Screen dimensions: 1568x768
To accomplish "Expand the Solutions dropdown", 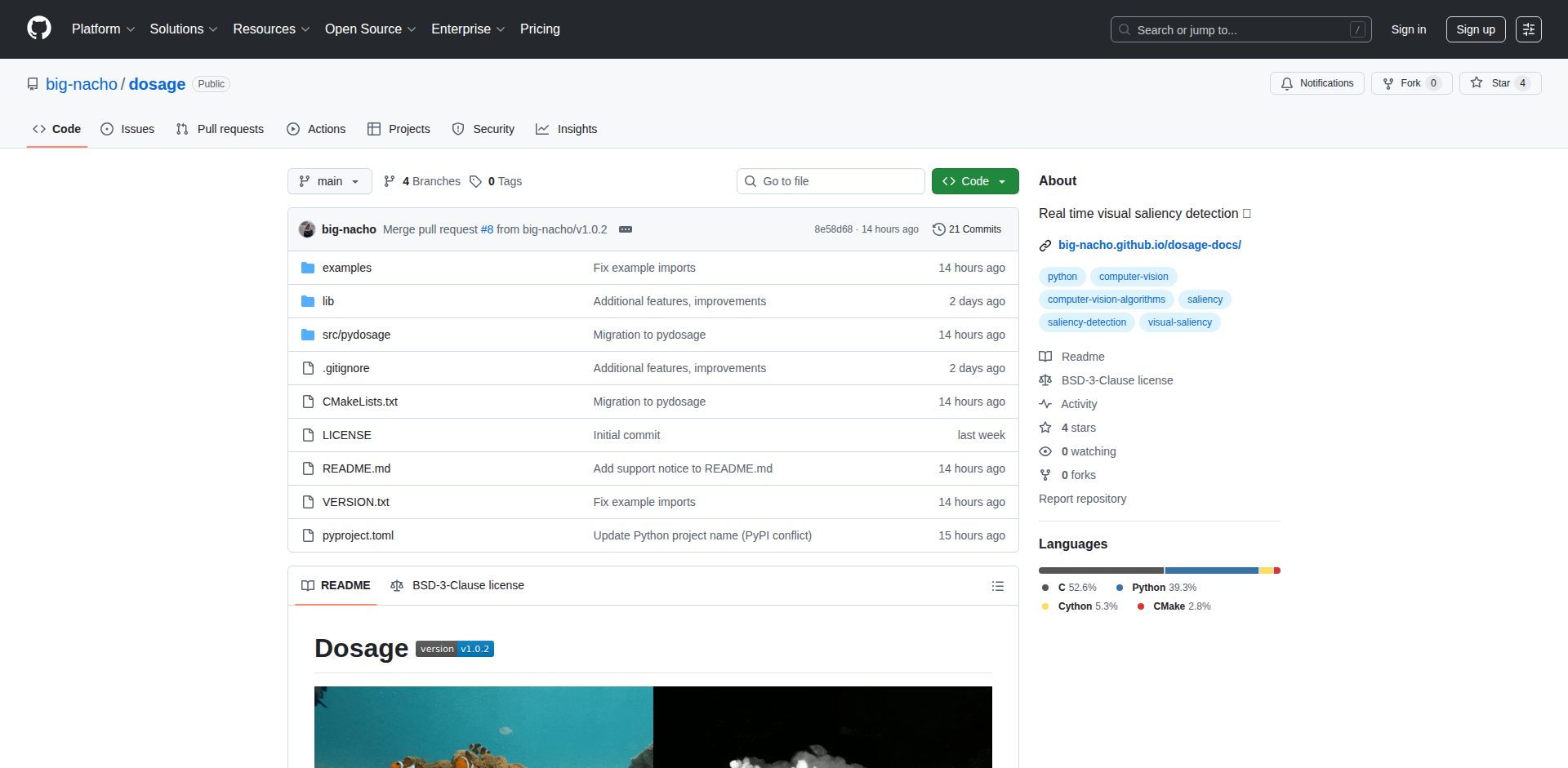I will [x=184, y=29].
